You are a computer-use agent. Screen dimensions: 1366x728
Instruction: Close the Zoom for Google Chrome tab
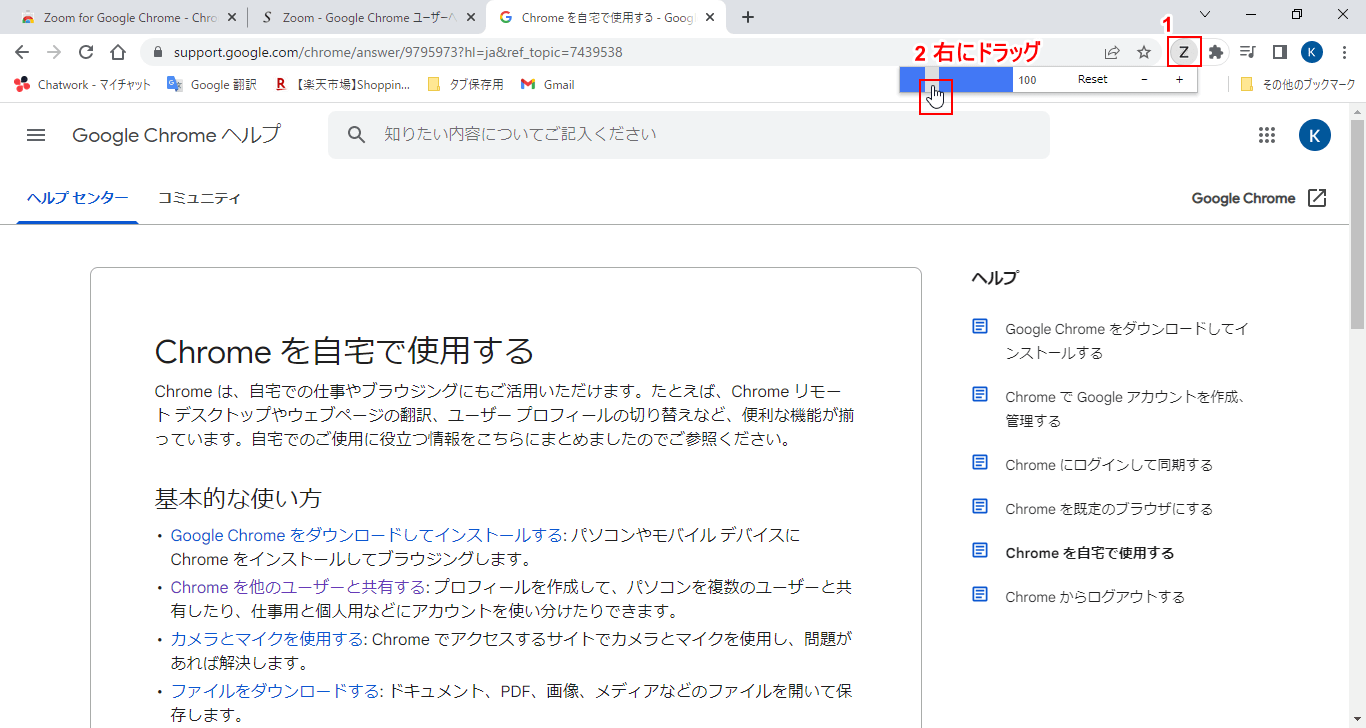[x=232, y=17]
